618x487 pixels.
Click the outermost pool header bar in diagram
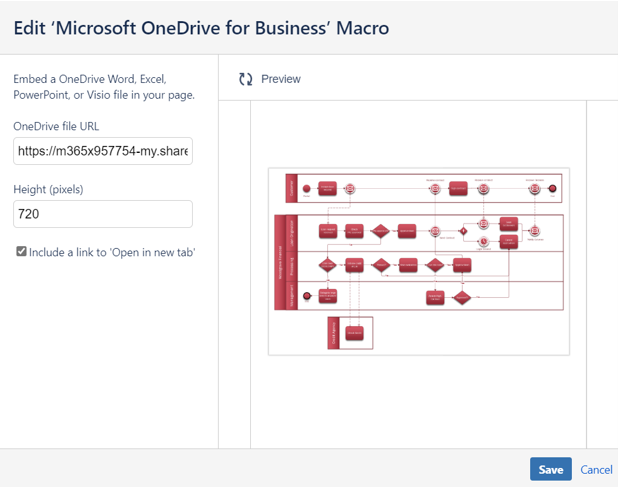click(x=279, y=263)
